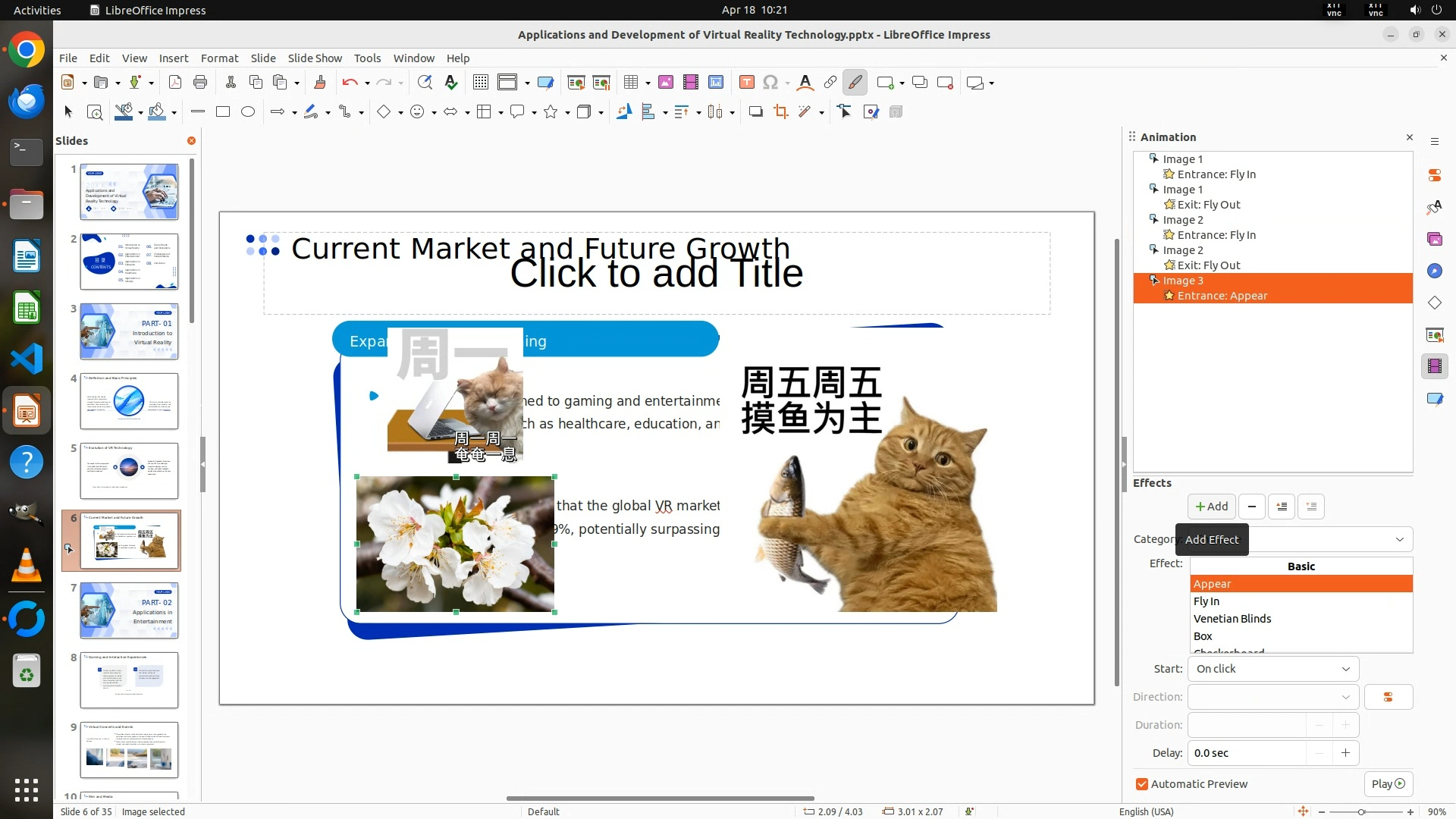This screenshot has width=1456, height=819.
Task: Select the Crop Image tool
Action: tap(780, 112)
